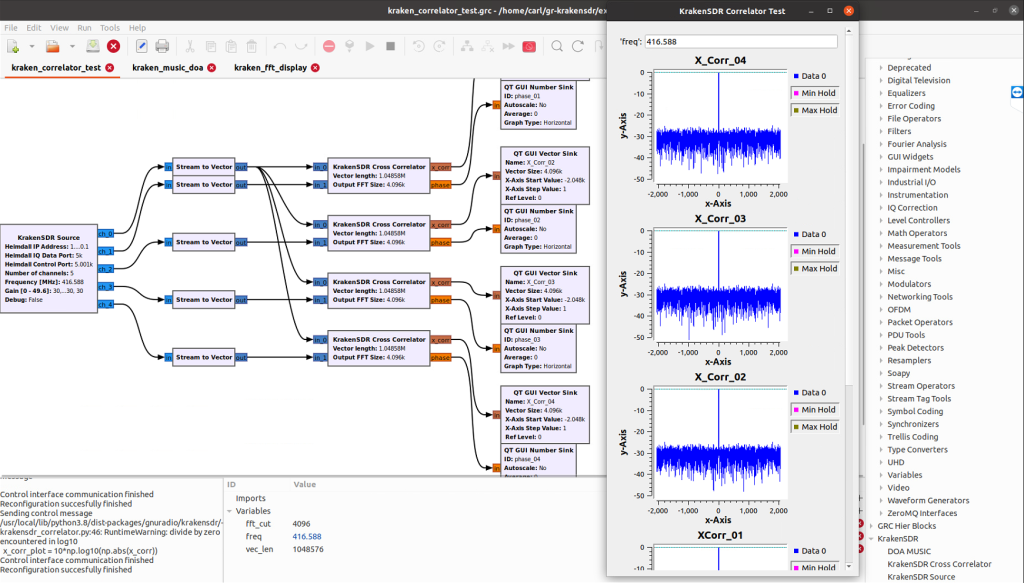
Task: Execute the flowgraph with the play icon
Action: click(x=370, y=46)
